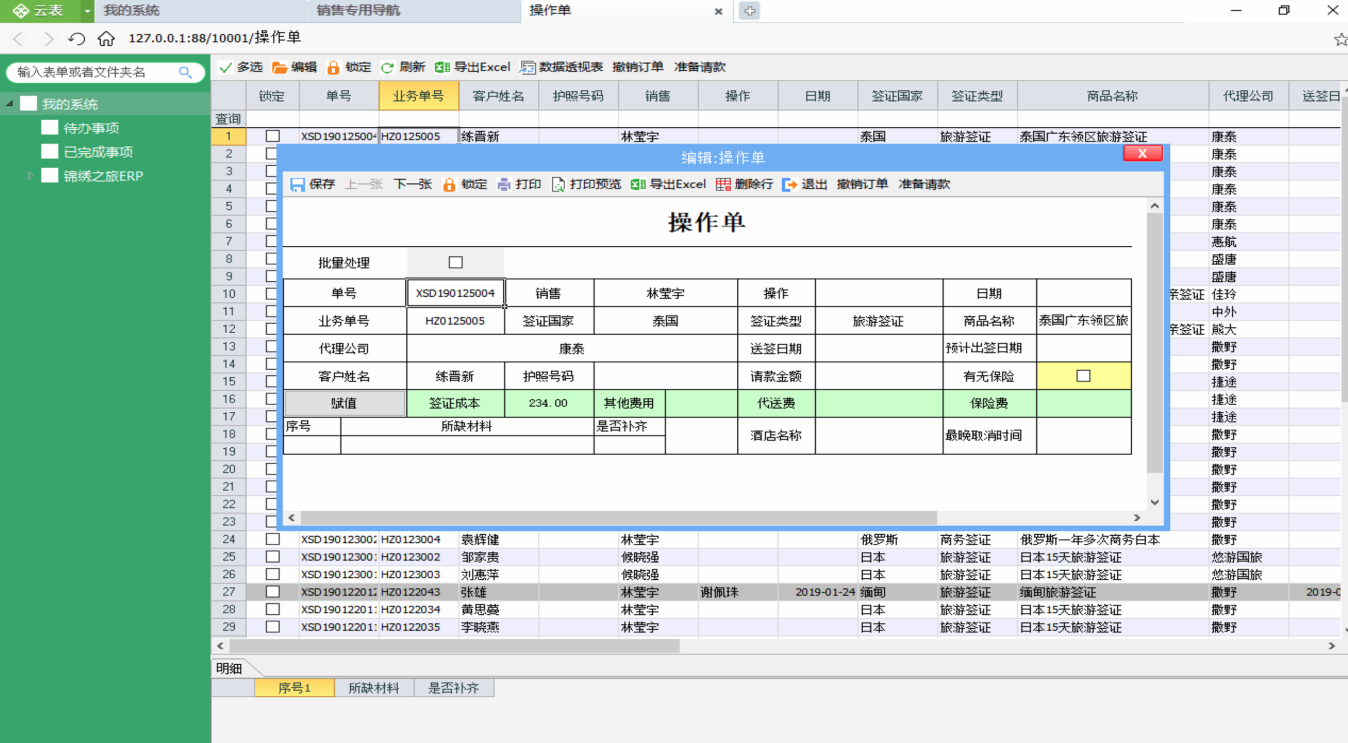Reload the page with refresh icon
The height and width of the screenshot is (743, 1348).
coord(77,38)
